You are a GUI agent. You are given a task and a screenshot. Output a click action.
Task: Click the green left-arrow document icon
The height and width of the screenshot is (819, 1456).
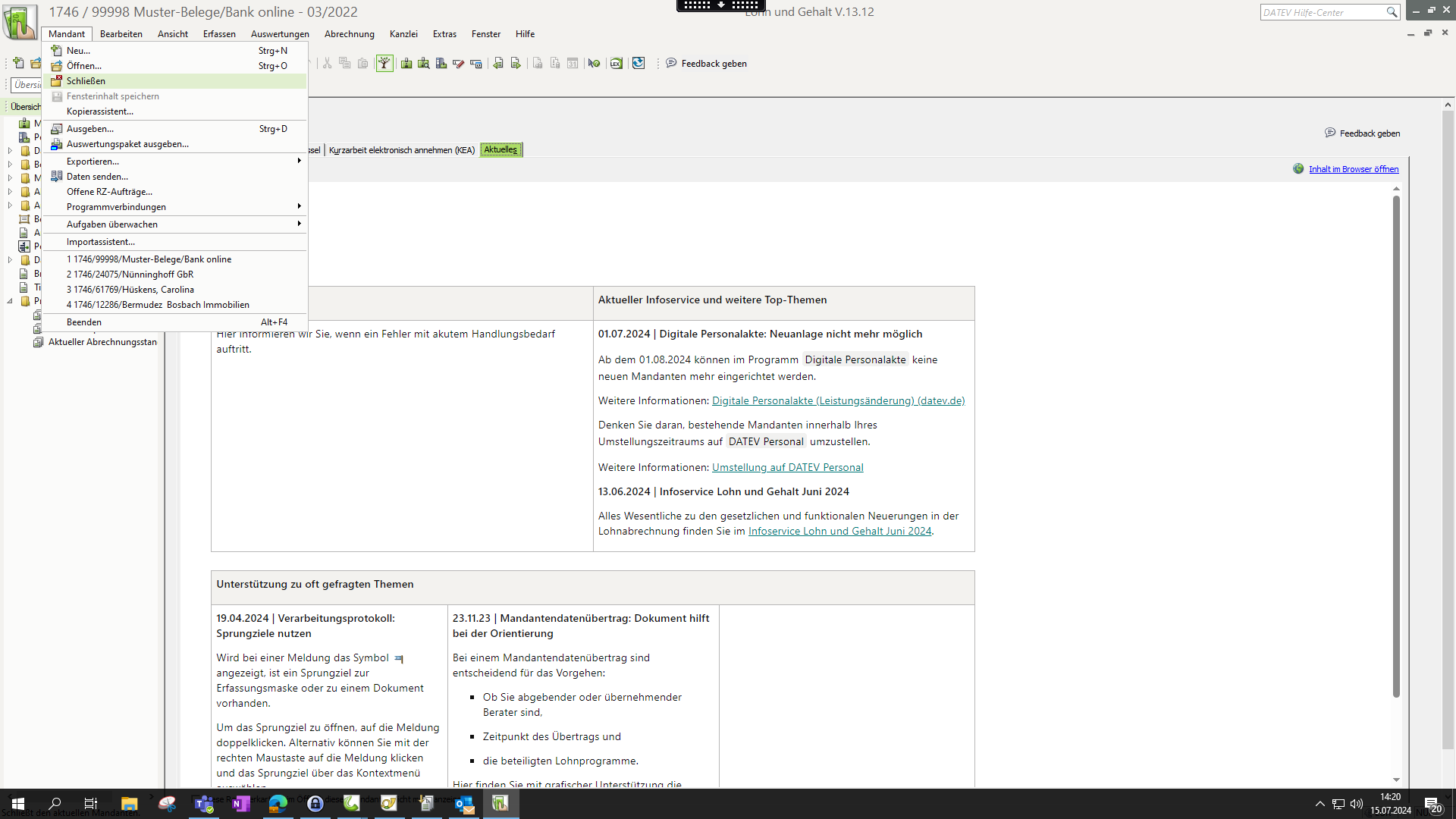498,64
